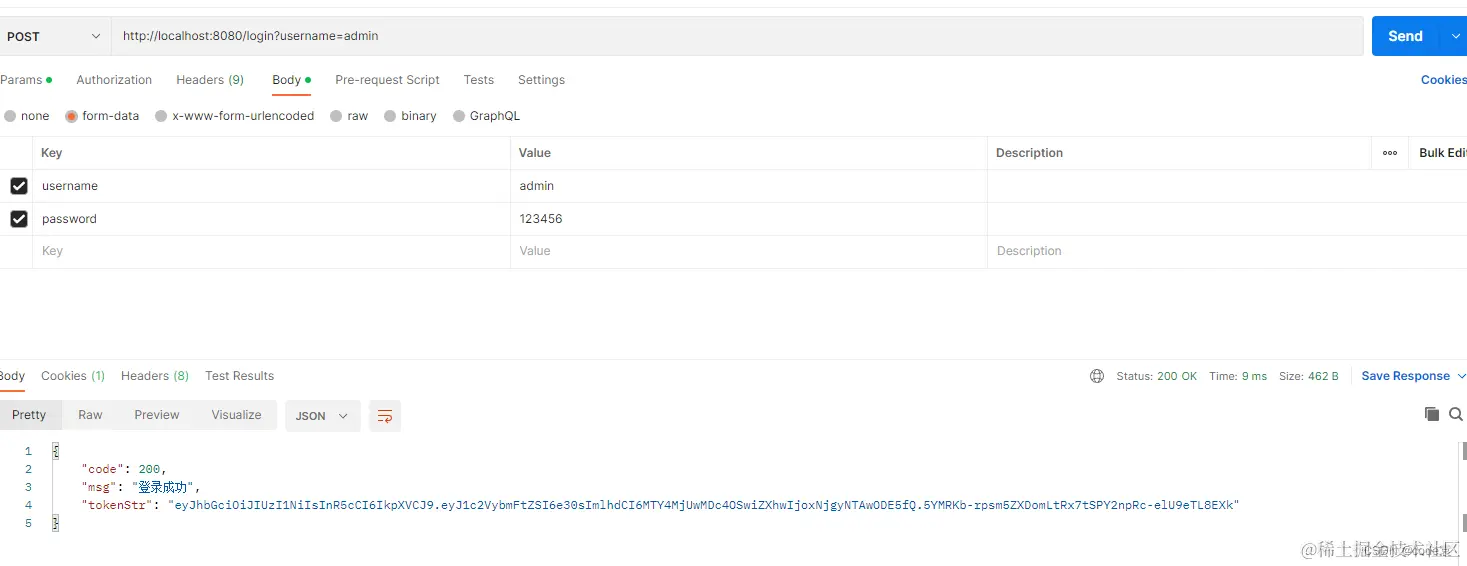Open the Cookies link

(x=1443, y=80)
